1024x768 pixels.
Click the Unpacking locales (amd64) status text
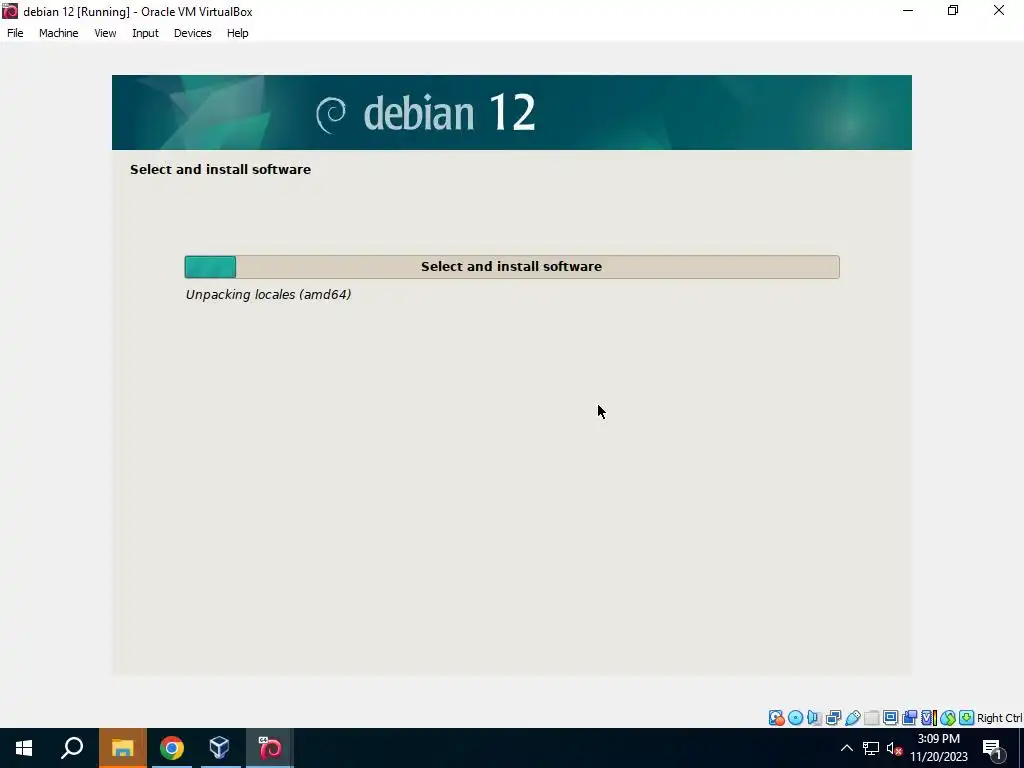268,295
